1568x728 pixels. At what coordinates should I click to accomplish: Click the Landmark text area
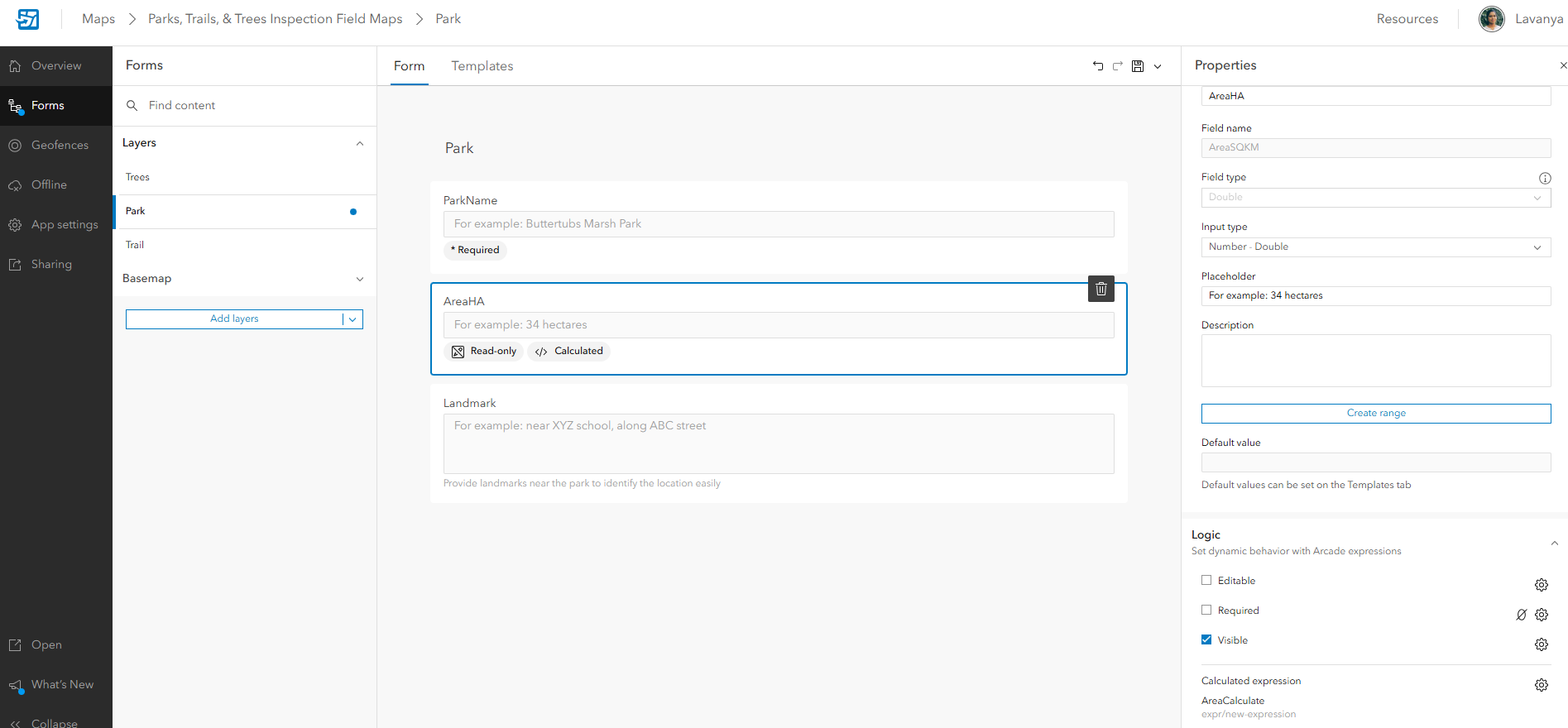point(779,444)
